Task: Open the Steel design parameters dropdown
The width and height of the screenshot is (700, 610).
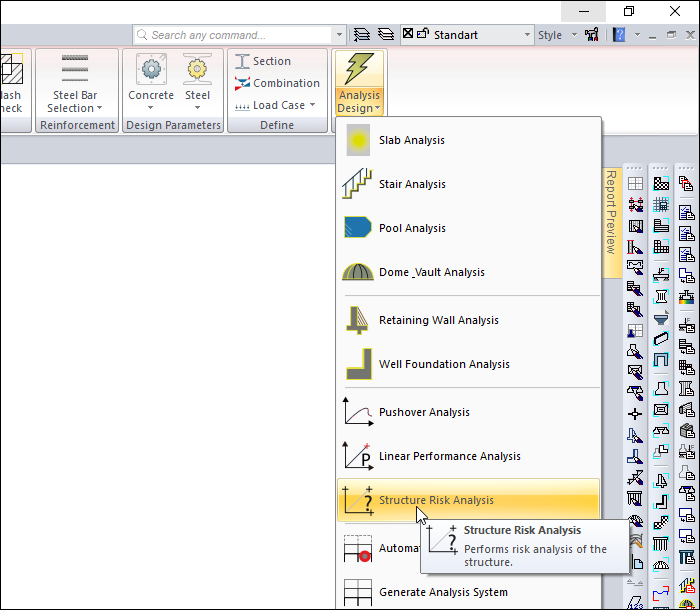Action: click(197, 83)
